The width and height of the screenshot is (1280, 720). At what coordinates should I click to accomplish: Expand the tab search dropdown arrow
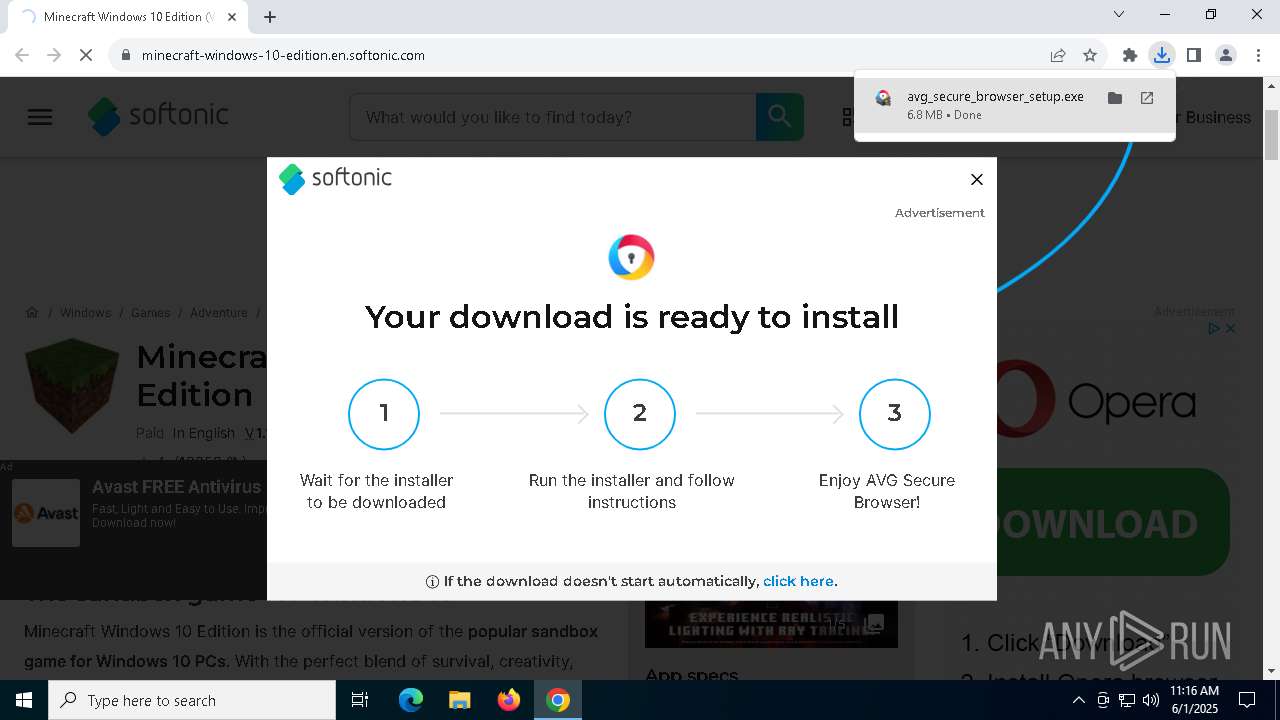point(1119,15)
